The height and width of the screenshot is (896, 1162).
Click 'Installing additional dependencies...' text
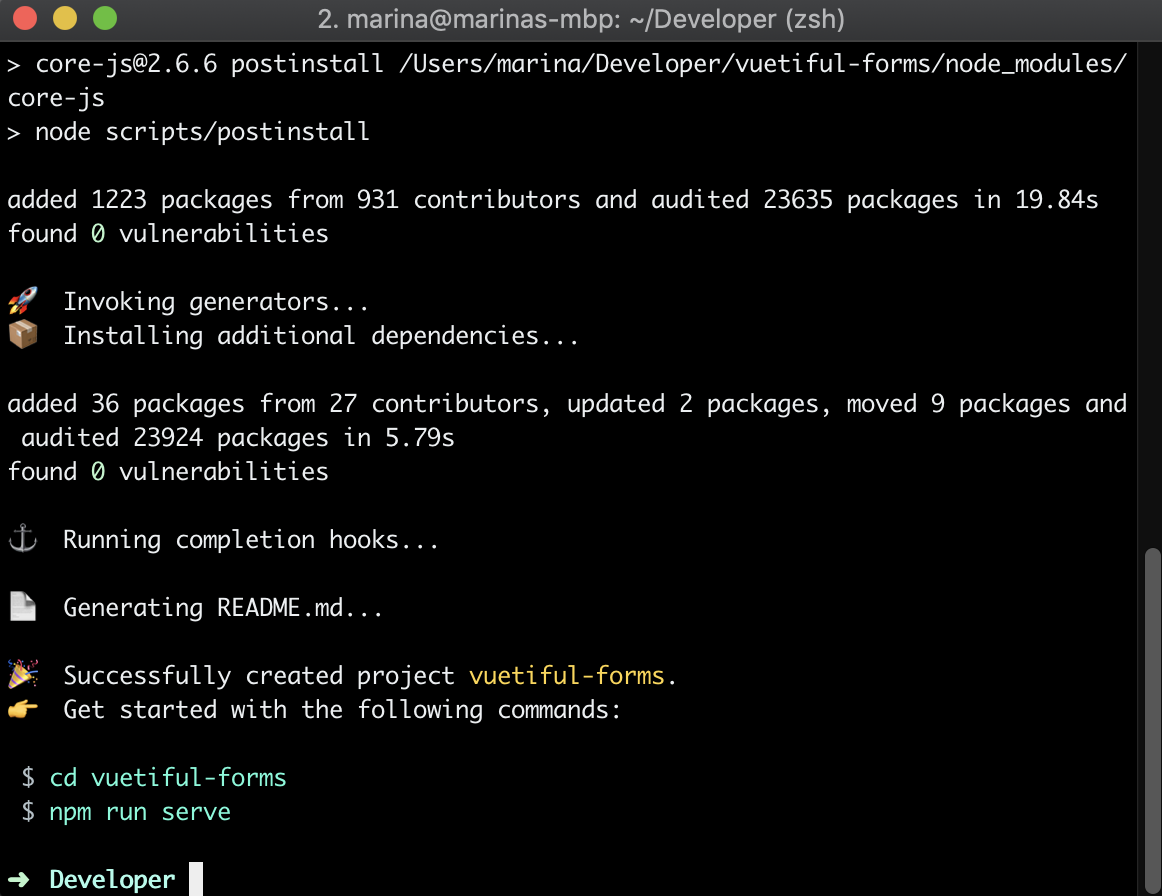click(x=321, y=336)
